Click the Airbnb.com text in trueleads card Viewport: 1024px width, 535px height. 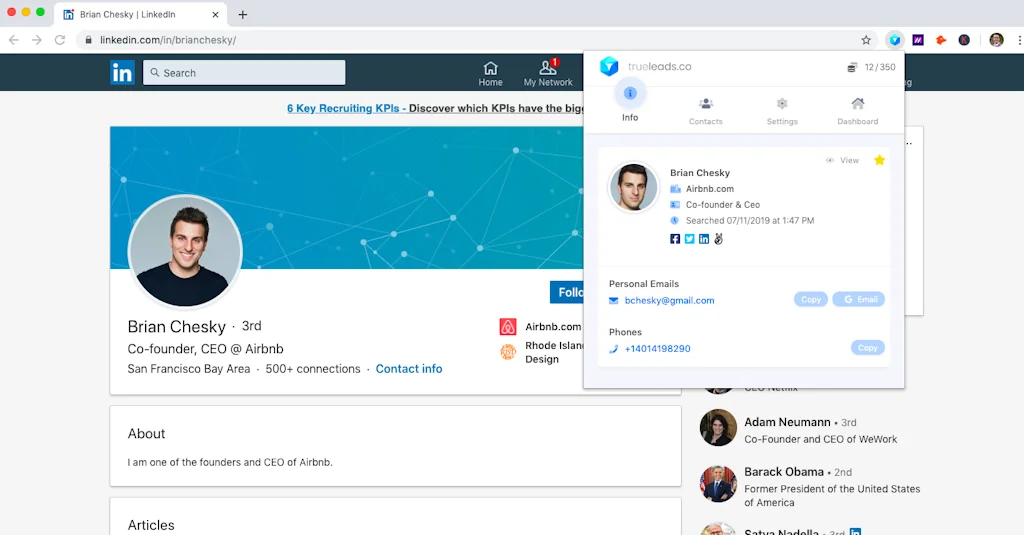[x=709, y=189]
